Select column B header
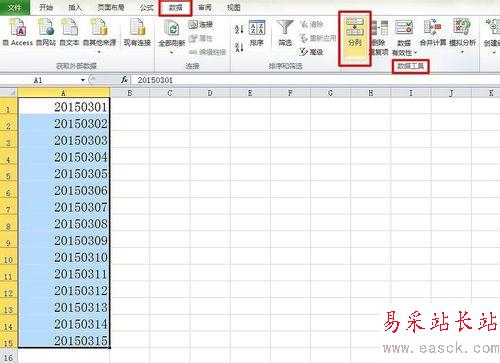 pyautogui.click(x=130, y=93)
